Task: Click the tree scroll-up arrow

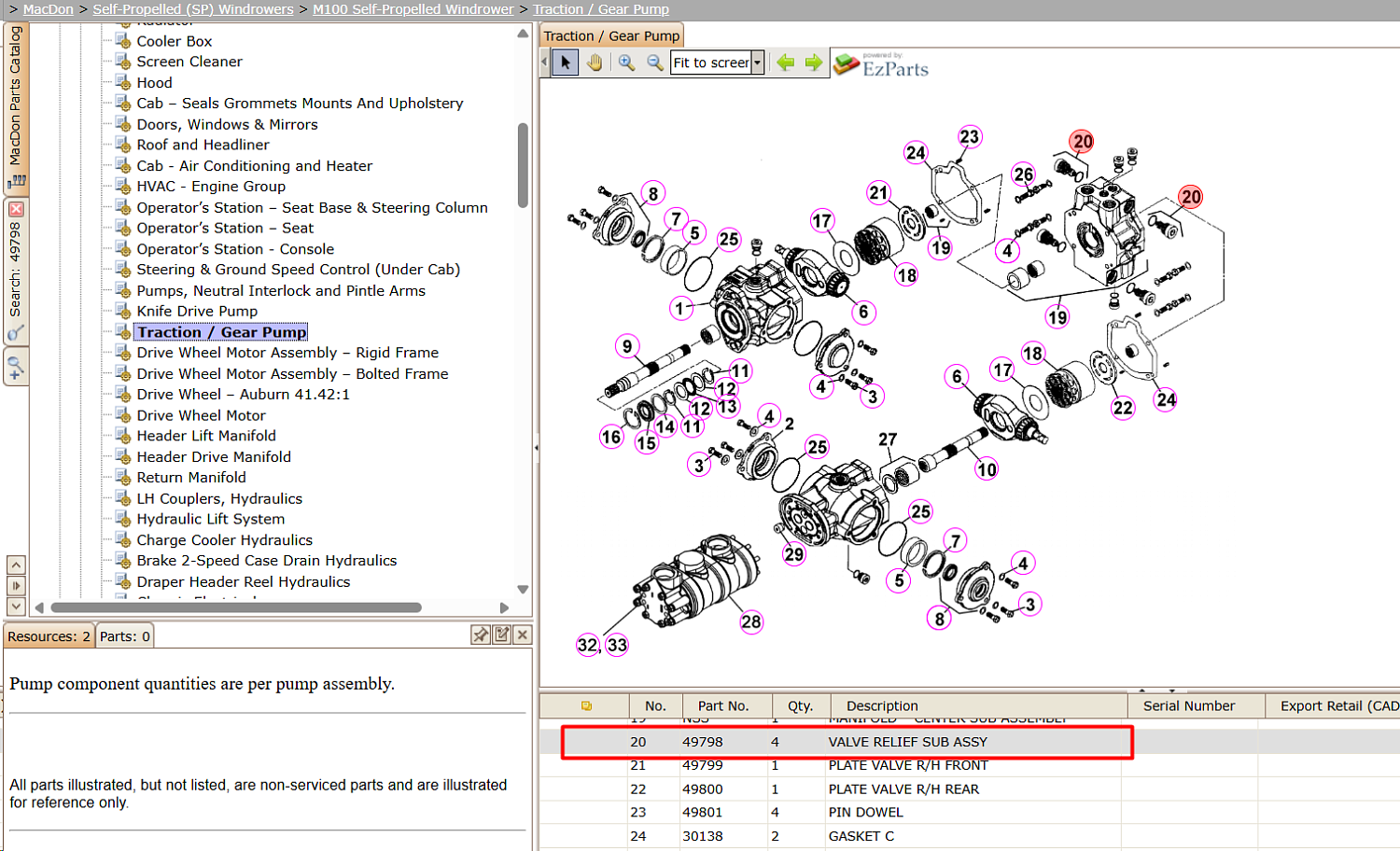Action: point(523,34)
